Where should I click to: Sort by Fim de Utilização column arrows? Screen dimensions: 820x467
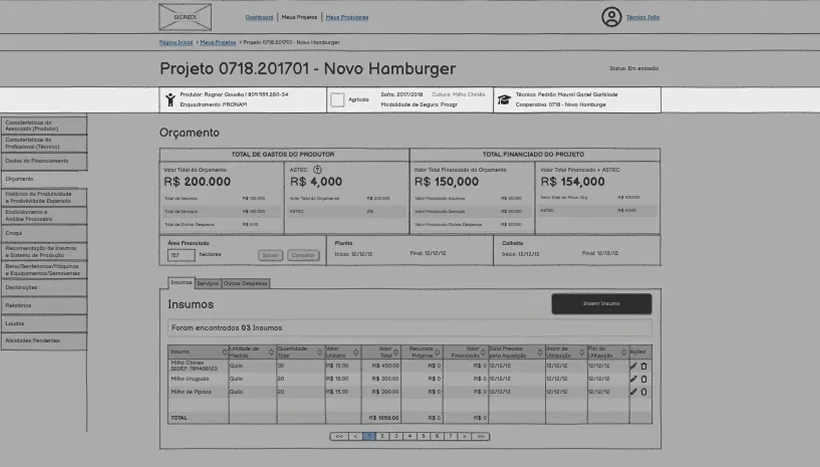[x=623, y=352]
